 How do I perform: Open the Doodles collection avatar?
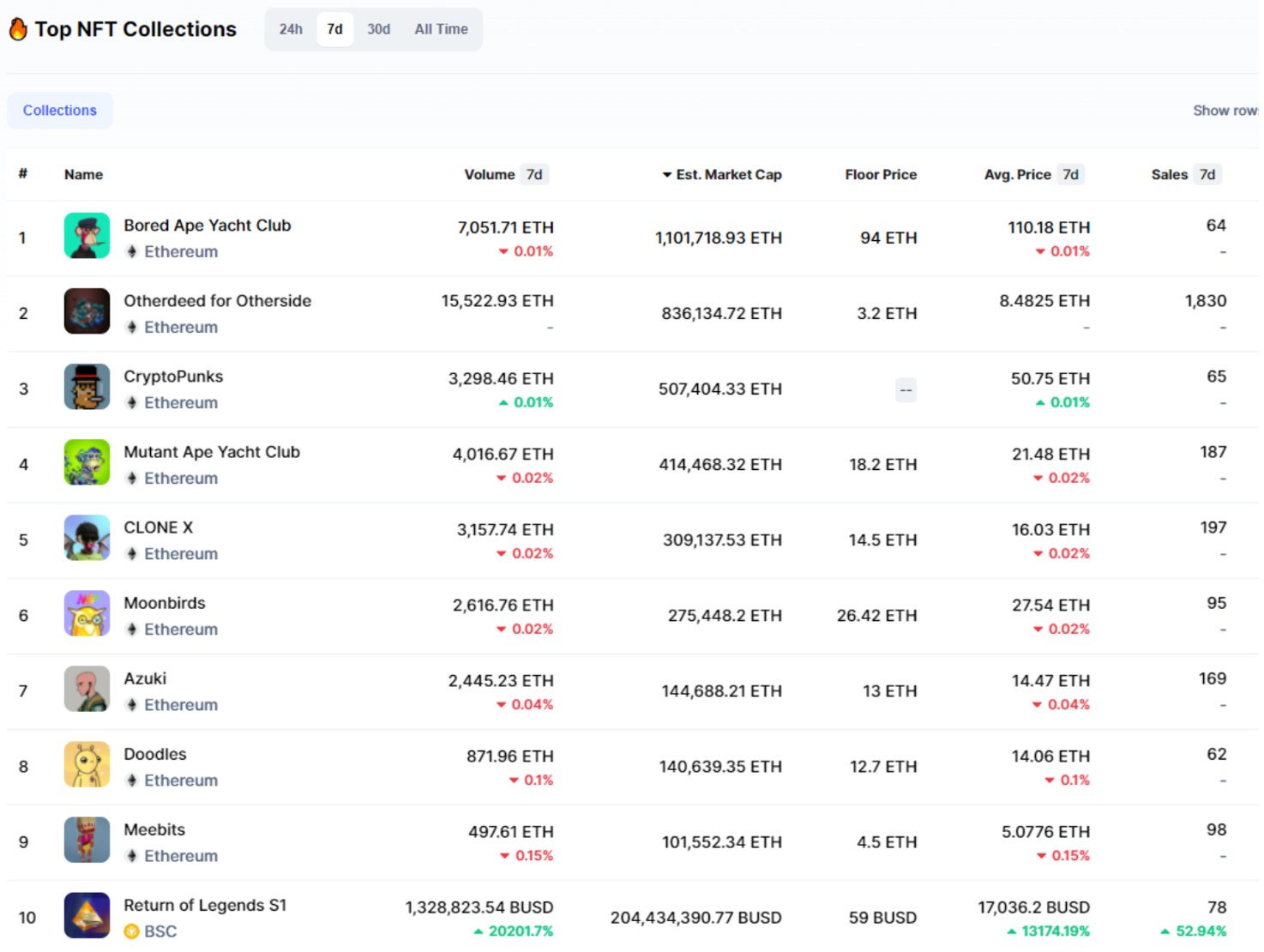pos(87,763)
